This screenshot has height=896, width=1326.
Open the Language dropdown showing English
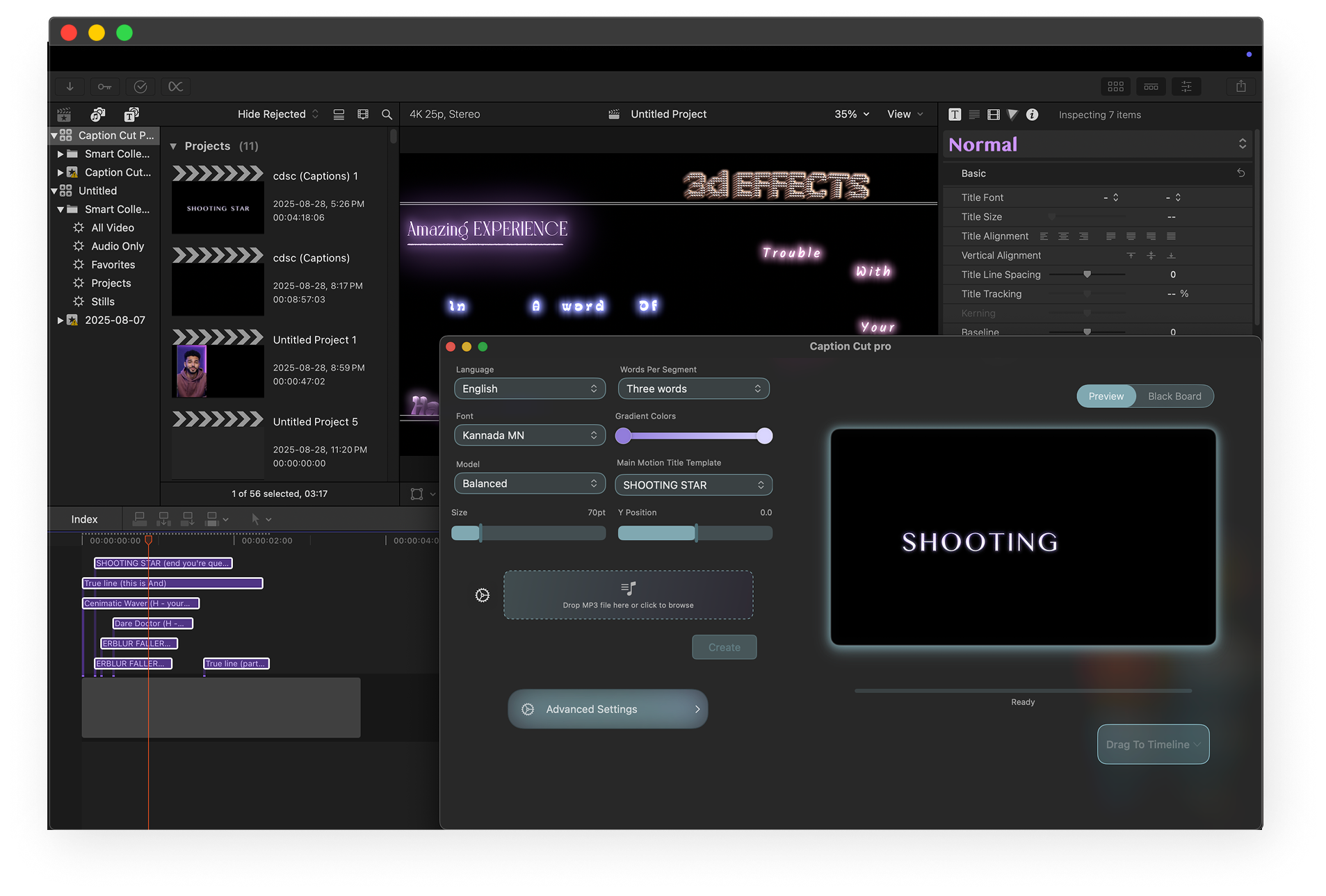click(529, 389)
